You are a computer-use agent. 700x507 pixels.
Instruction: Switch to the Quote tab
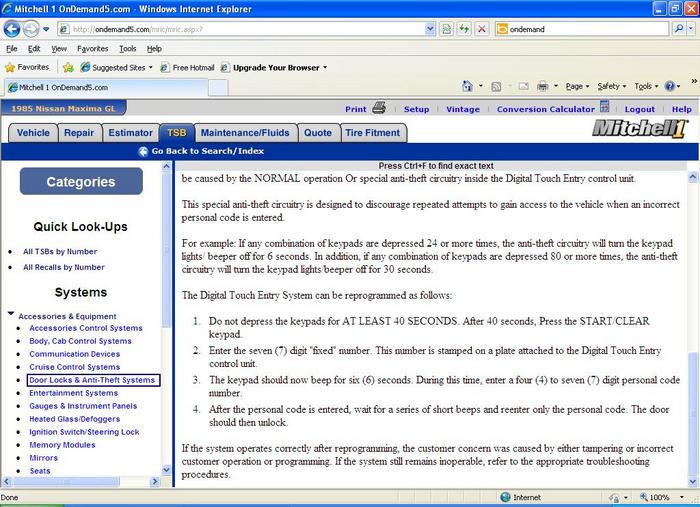[318, 133]
